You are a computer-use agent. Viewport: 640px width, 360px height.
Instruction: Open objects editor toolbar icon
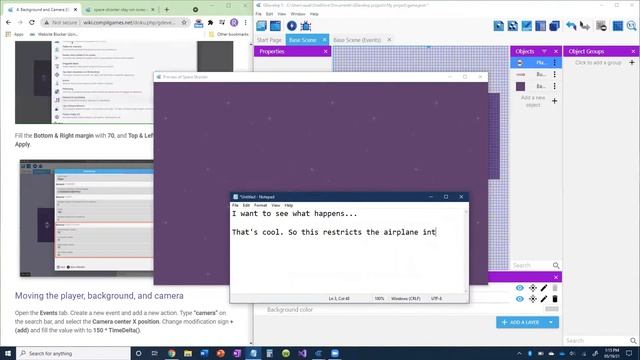pyautogui.click(x=499, y=26)
